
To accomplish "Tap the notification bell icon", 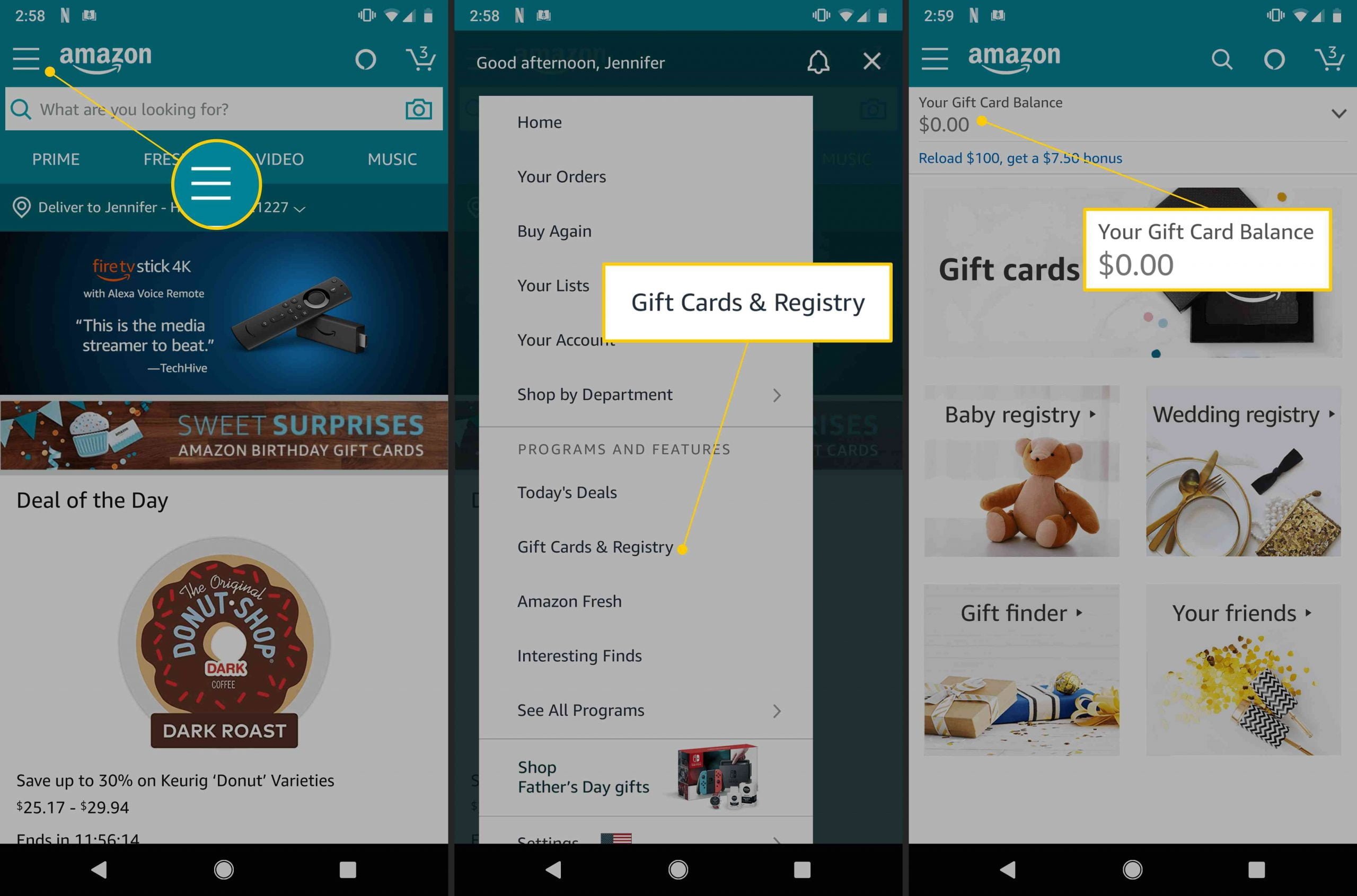I will 820,62.
